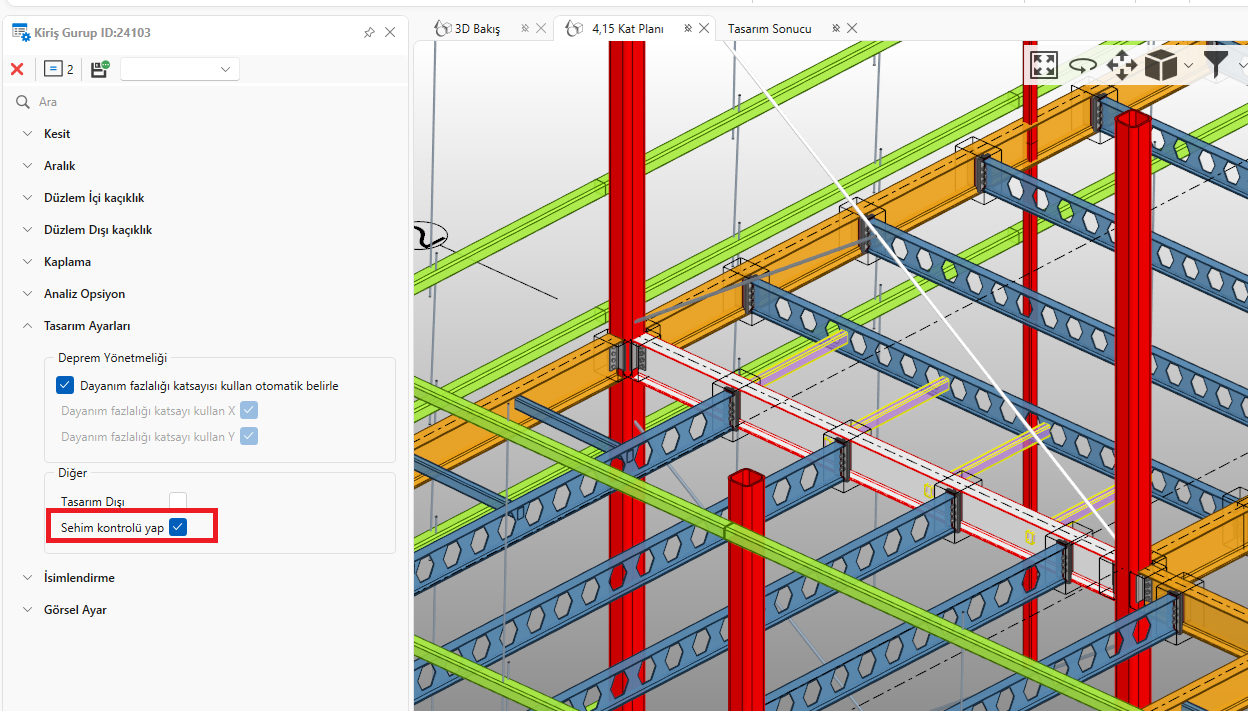
Task: Activate the pan move arrows tool
Action: pos(1122,66)
